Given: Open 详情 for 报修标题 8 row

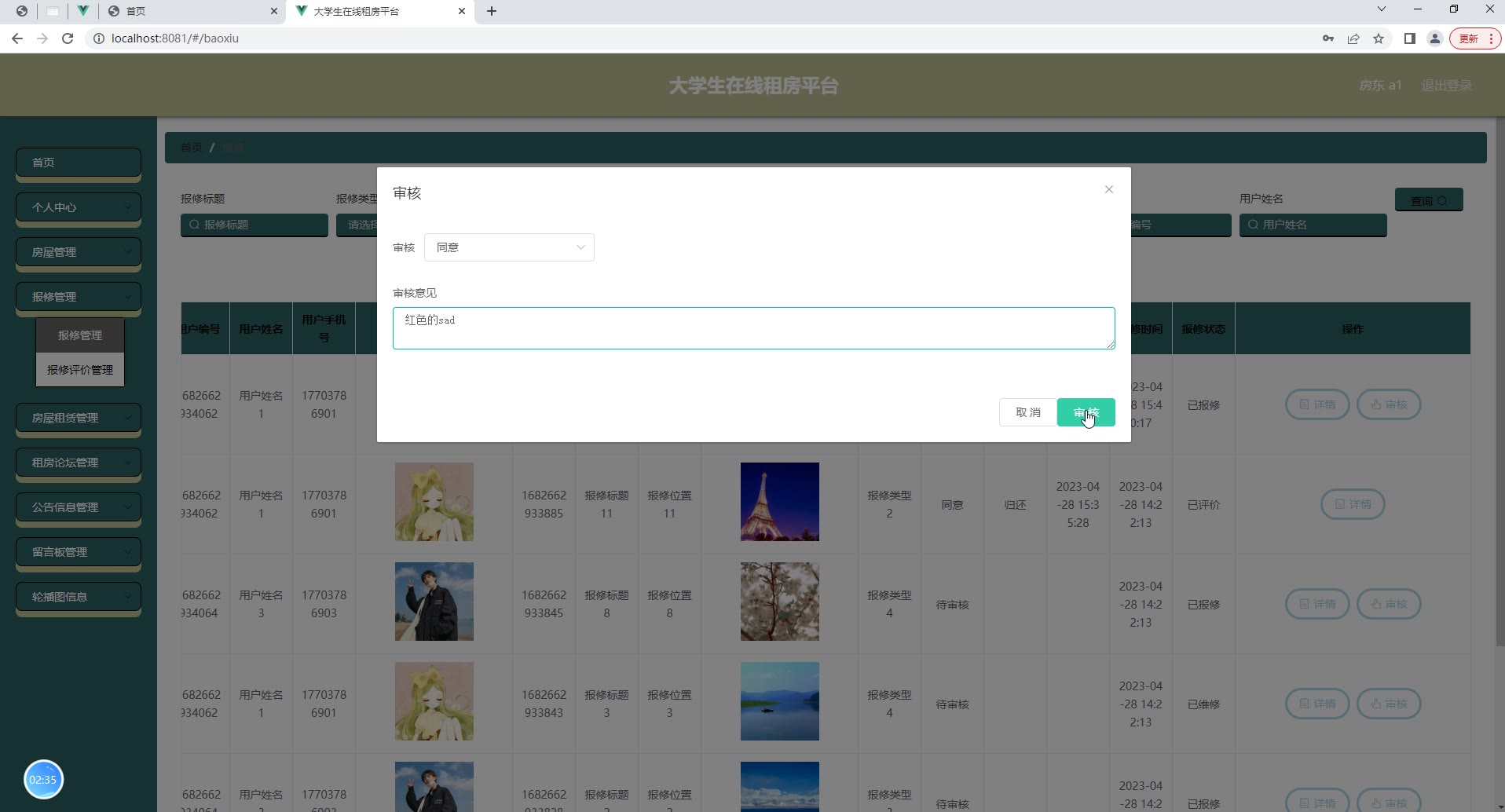Looking at the screenshot, I should point(1317,604).
